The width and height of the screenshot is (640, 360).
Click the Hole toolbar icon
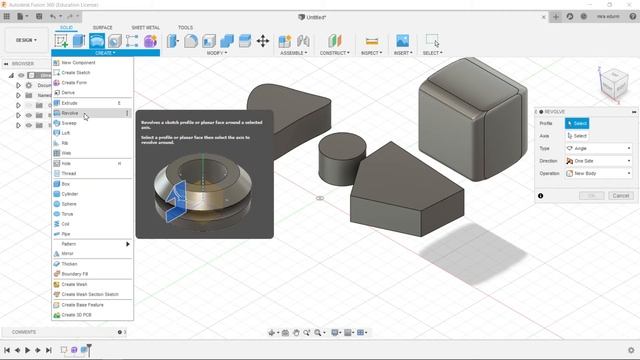point(115,41)
